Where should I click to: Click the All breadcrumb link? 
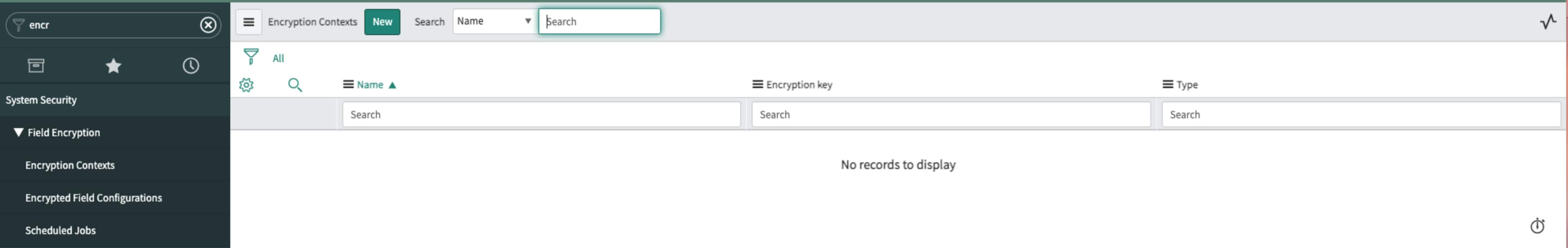[278, 58]
